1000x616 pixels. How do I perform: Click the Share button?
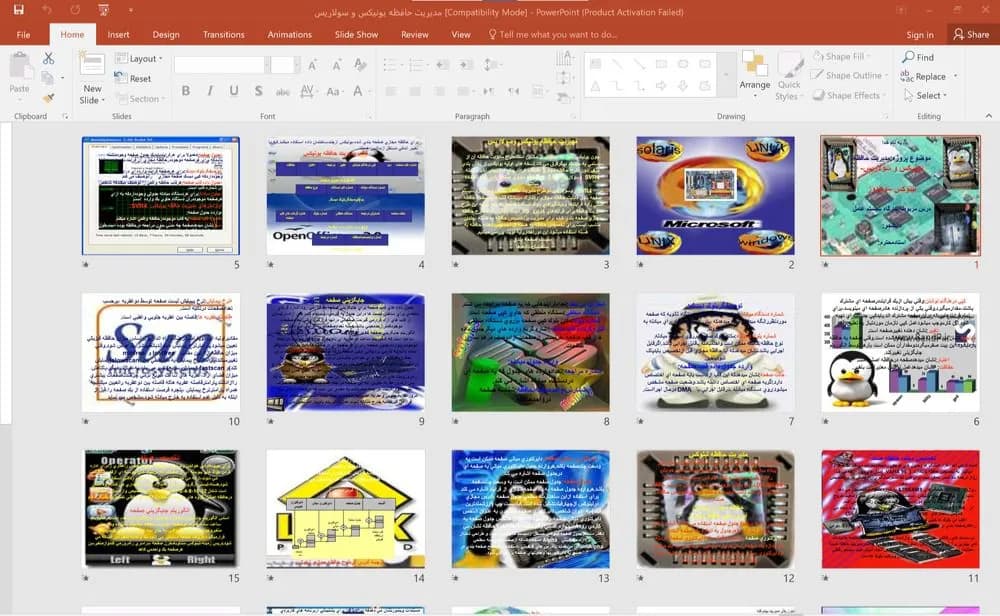971,34
